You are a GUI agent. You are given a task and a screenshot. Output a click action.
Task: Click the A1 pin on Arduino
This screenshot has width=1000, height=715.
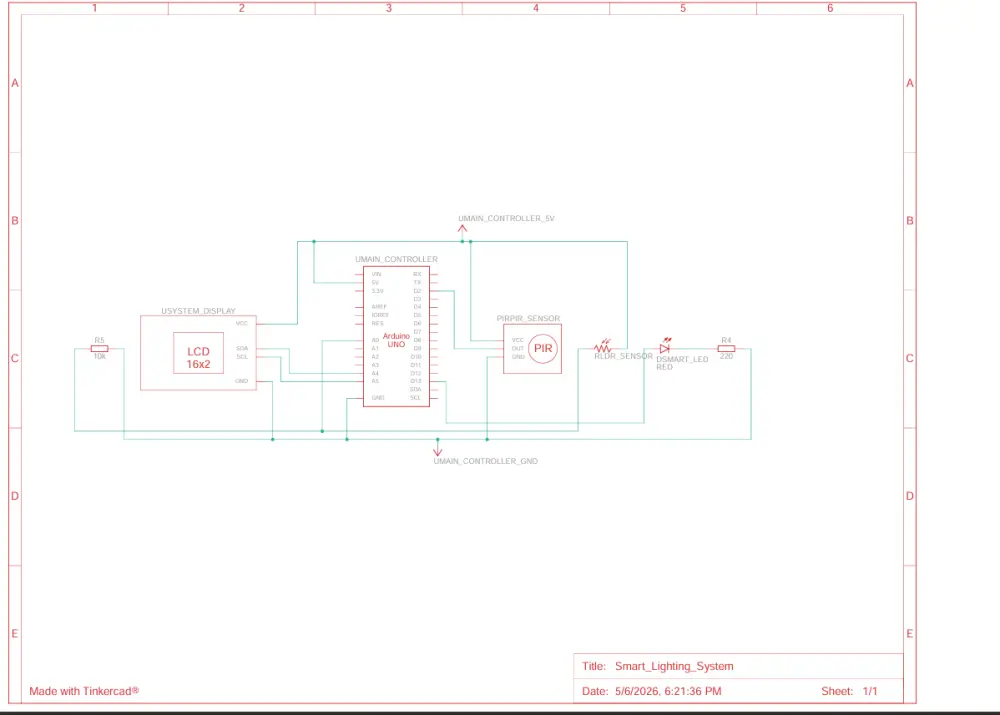pyautogui.click(x=375, y=348)
